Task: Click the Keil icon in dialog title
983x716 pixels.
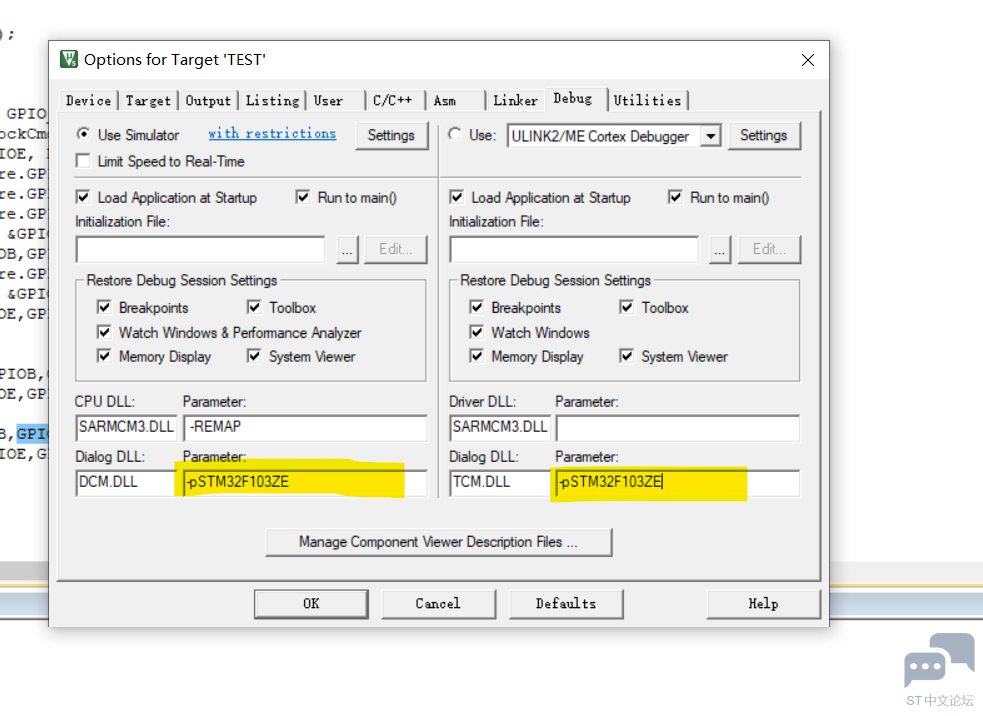Action: pyautogui.click(x=68, y=59)
